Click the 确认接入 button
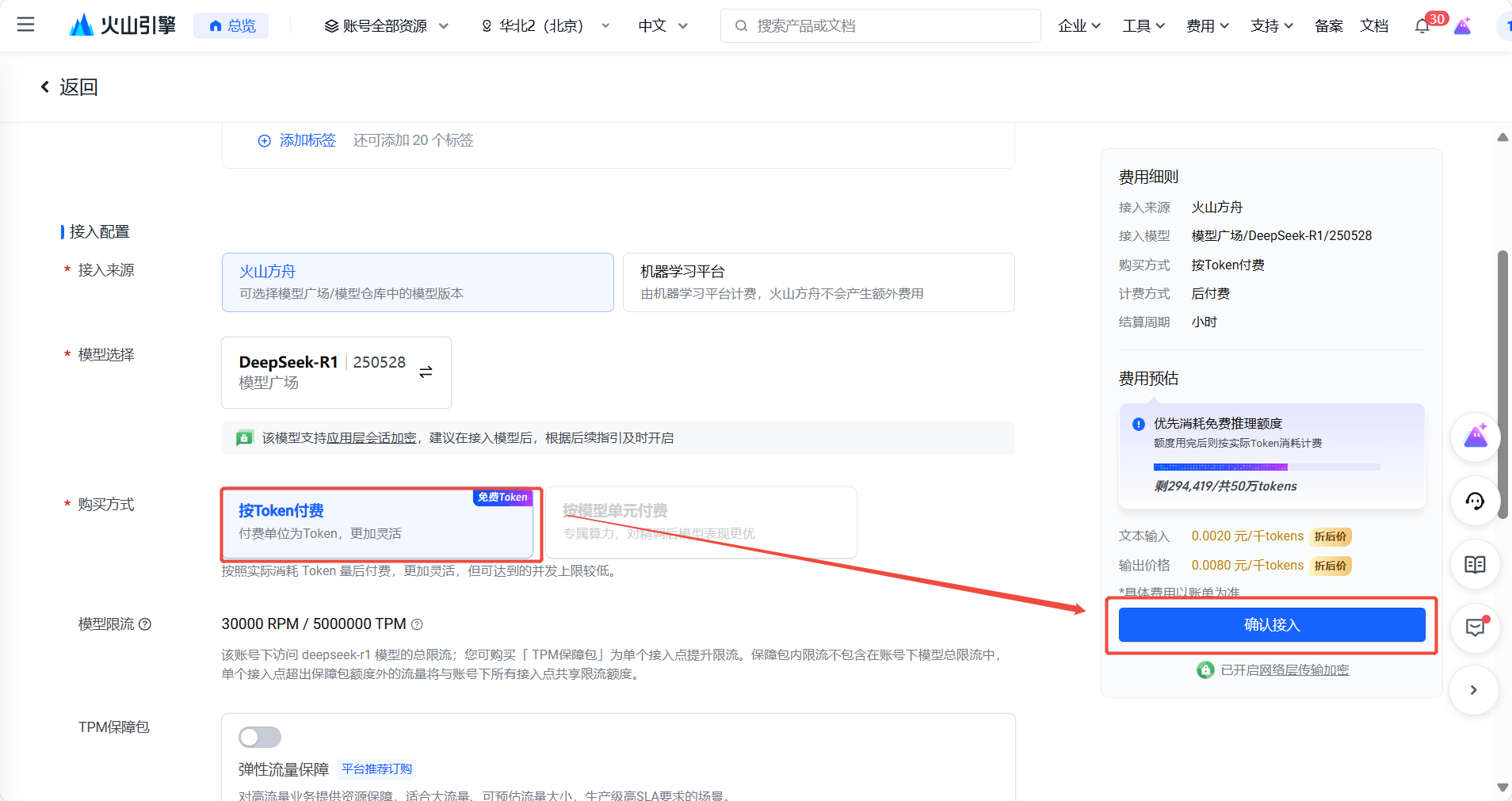Image resolution: width=1512 pixels, height=801 pixels. click(1272, 624)
